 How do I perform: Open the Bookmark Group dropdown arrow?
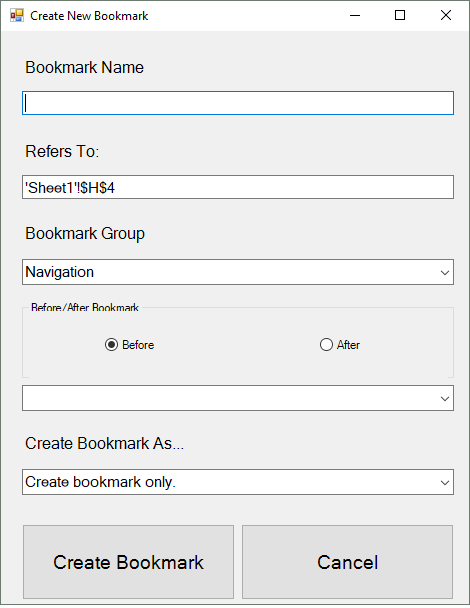(x=445, y=272)
